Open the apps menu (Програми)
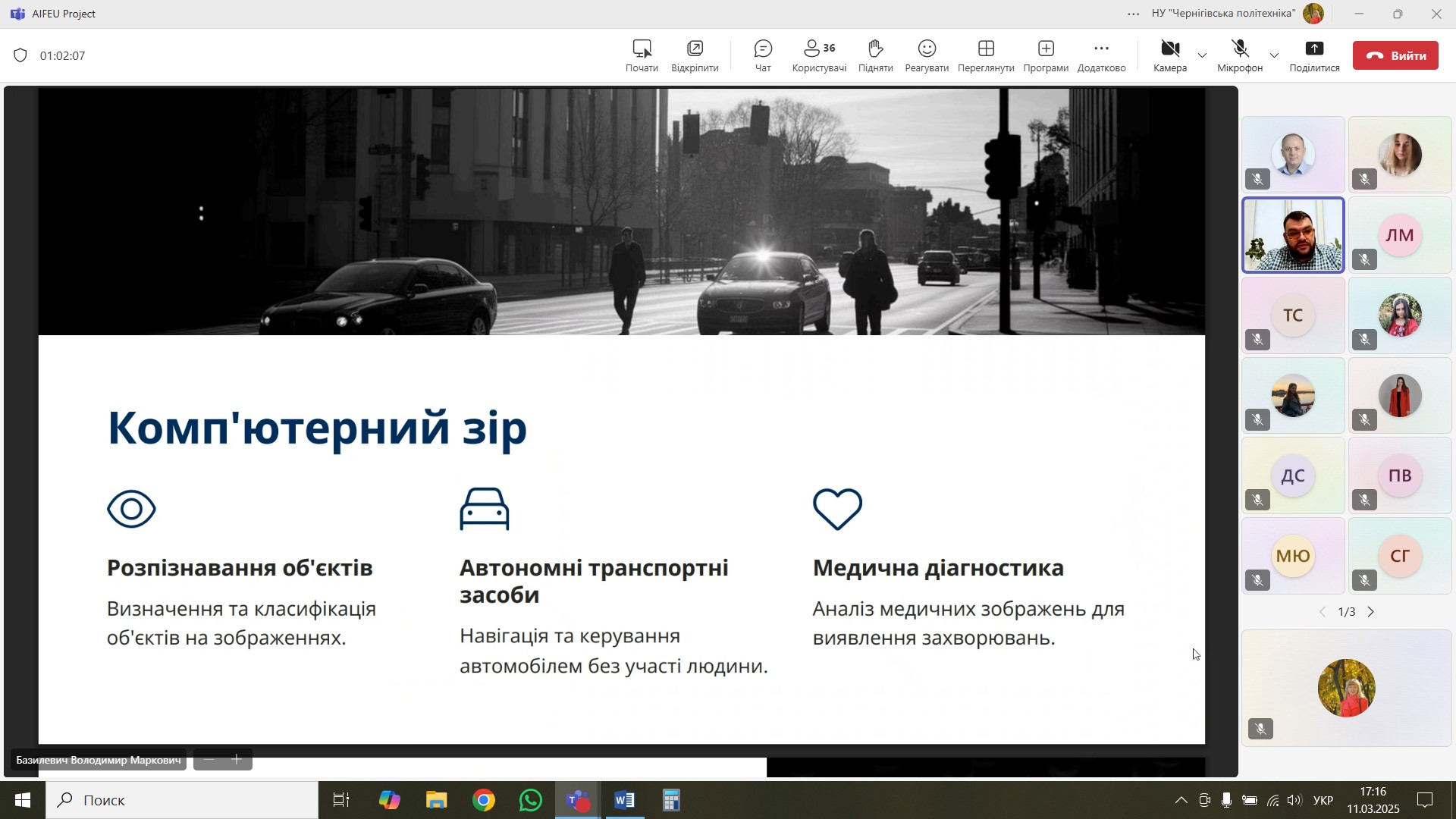 (1046, 55)
